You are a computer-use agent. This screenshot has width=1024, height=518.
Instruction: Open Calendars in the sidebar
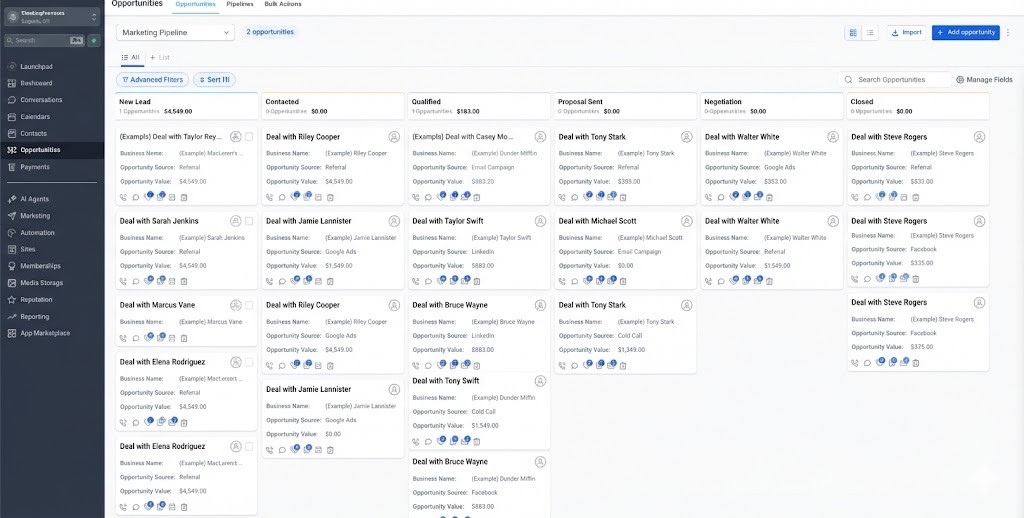pos(35,117)
